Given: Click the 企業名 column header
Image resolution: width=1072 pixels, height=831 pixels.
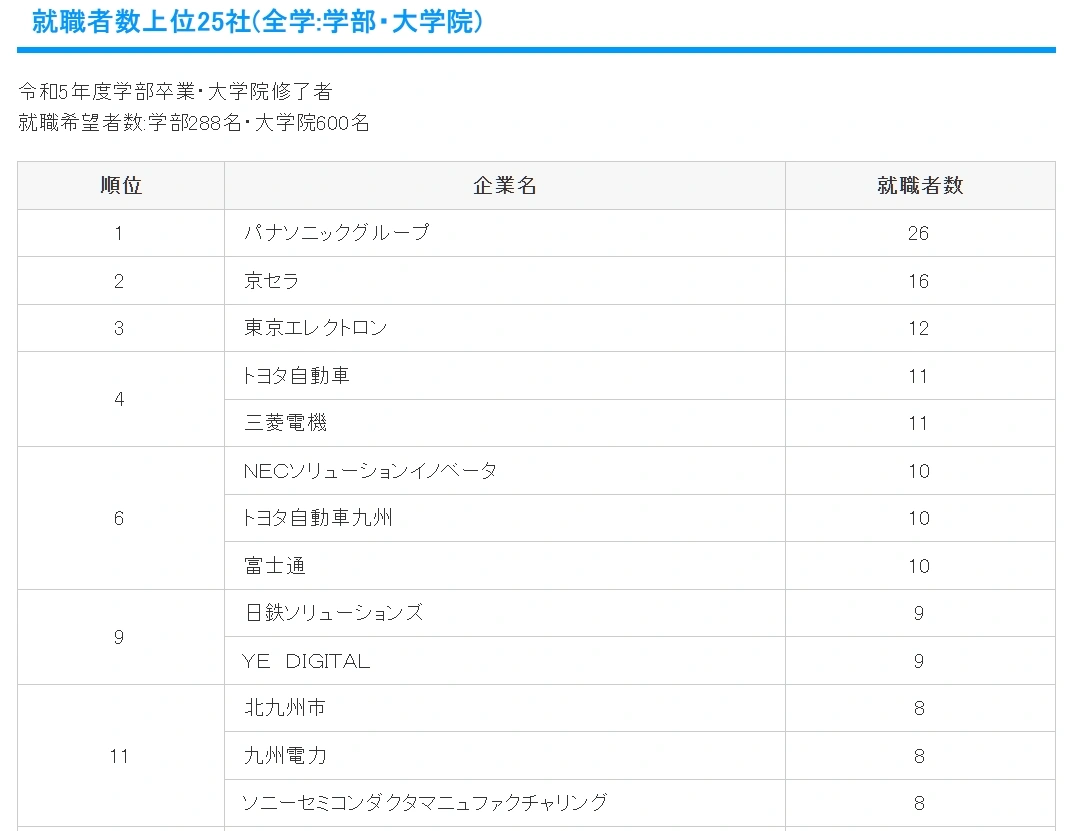Looking at the screenshot, I should [504, 186].
